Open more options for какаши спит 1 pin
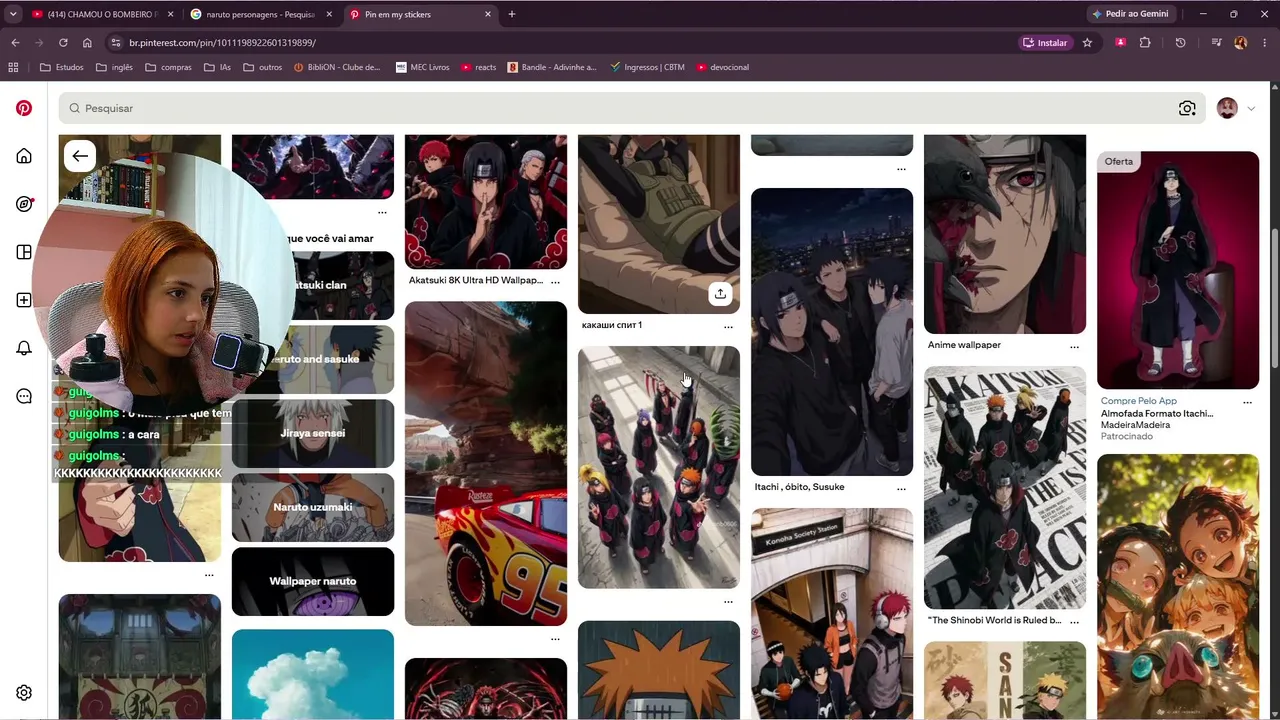Viewport: 1280px width, 720px height. coord(728,327)
